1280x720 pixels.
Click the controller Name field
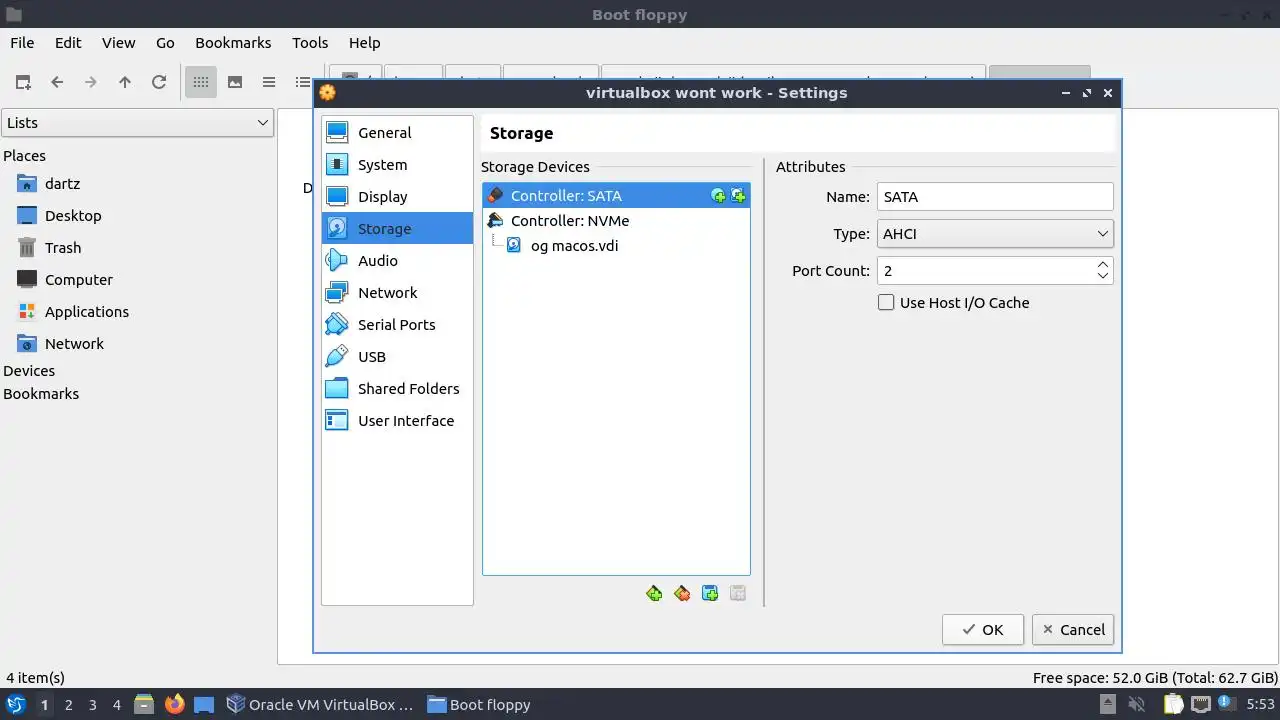pyautogui.click(x=995, y=197)
